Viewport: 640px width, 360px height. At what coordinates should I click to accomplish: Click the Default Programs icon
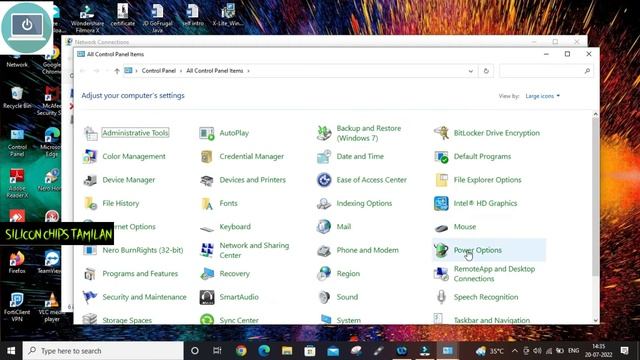(x=441, y=156)
